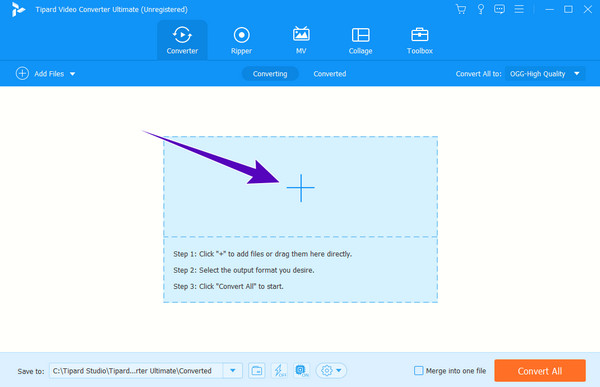Click the shopping cart purchase icon

click(x=461, y=9)
